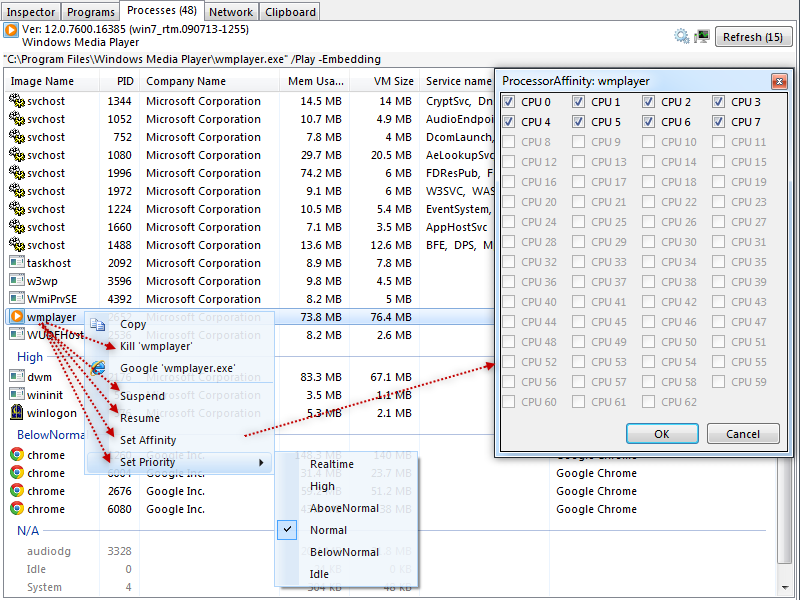Screen dimensions: 800x600
Task: Switch to the Inspector tab
Action: tap(31, 12)
